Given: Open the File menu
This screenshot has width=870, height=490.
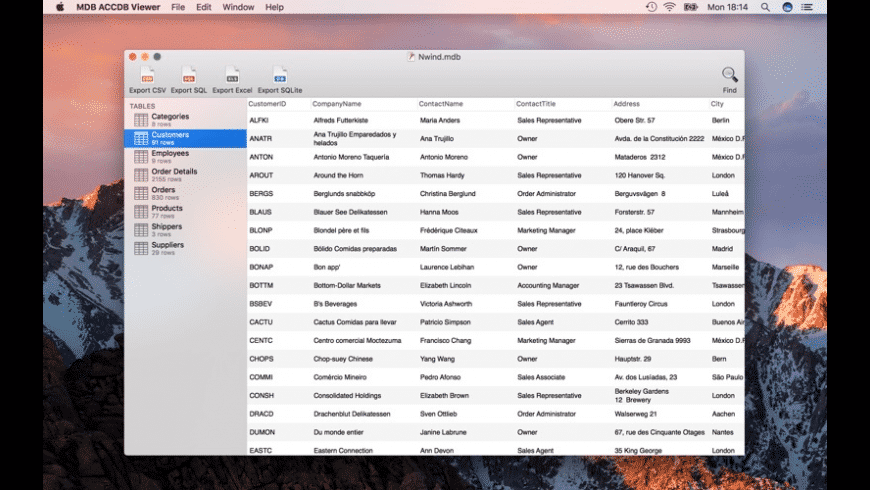Looking at the screenshot, I should (178, 7).
